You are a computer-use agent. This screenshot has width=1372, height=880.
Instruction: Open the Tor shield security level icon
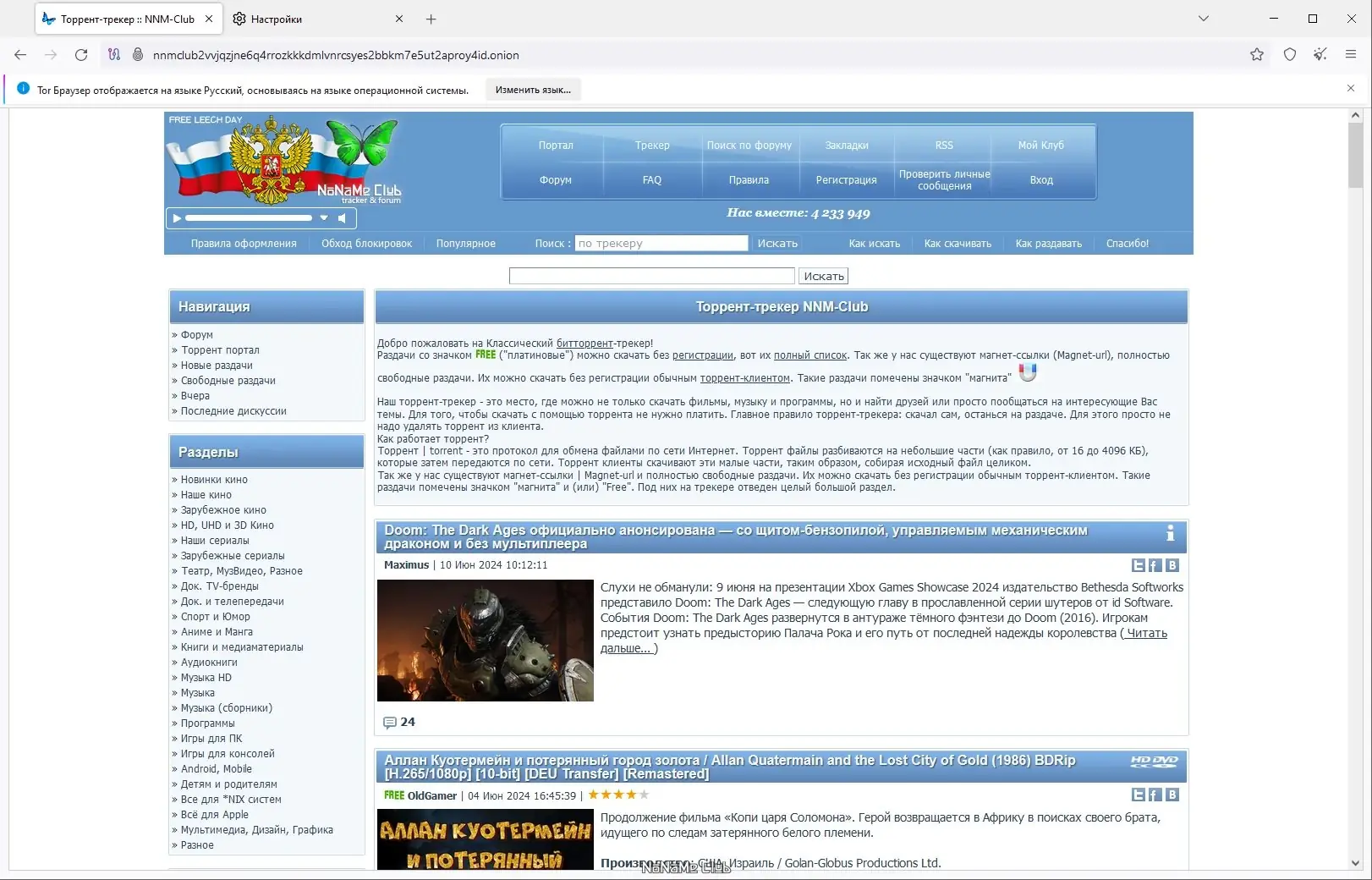click(x=1290, y=55)
